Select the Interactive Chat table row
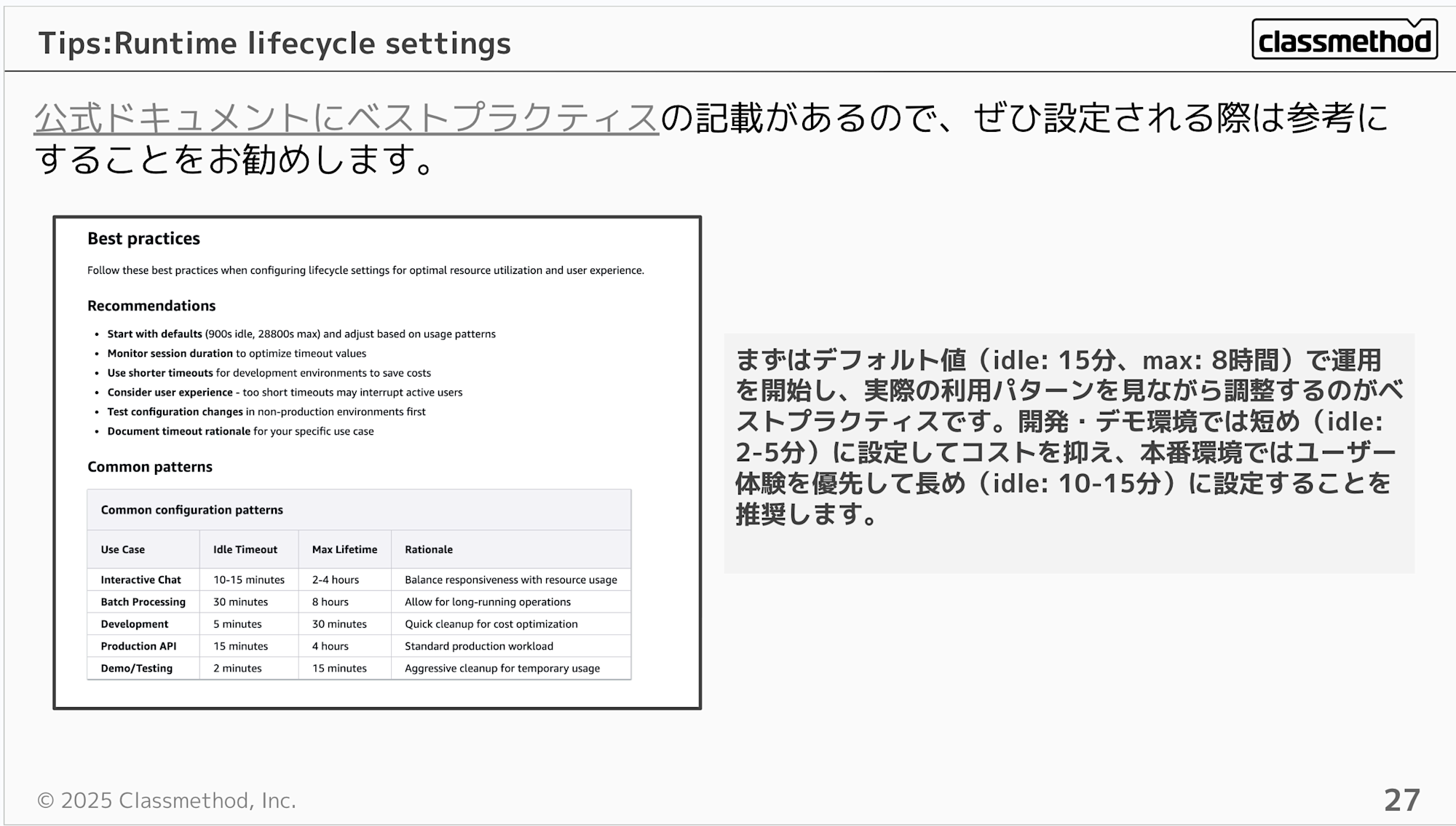Screen dimensions: 1456x826 tap(141, 580)
